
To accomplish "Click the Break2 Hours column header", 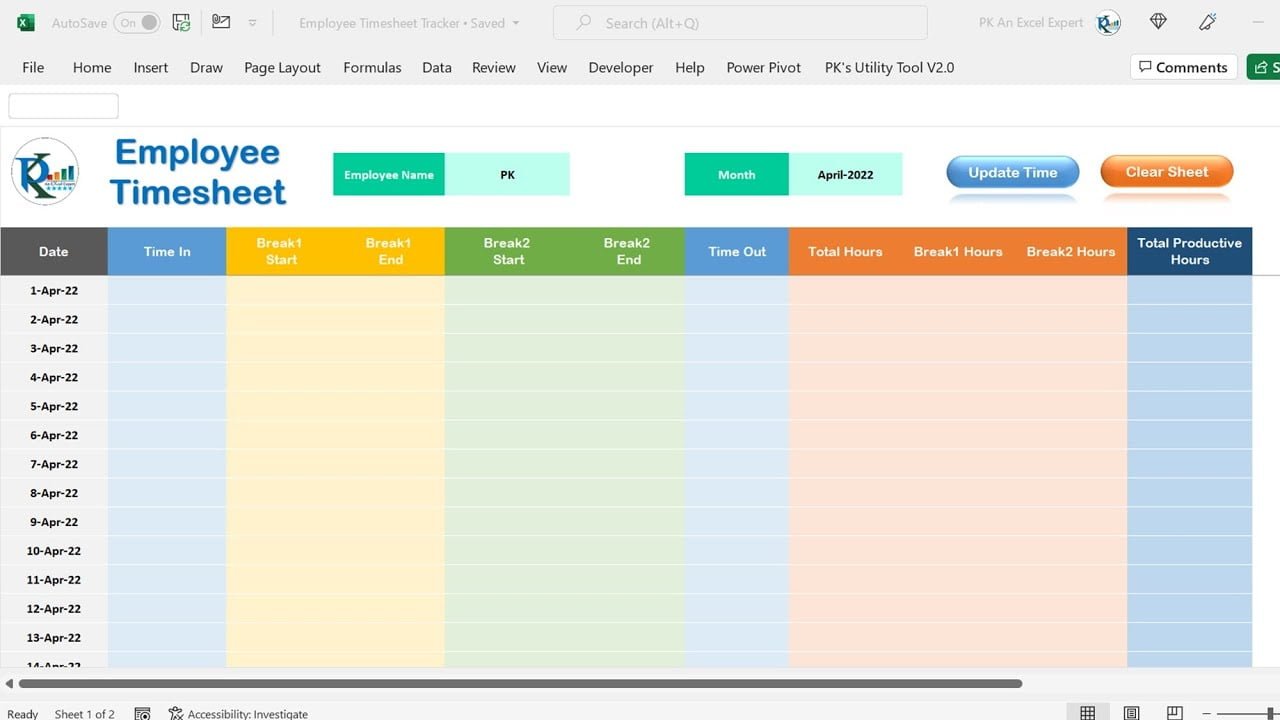I will point(1070,251).
